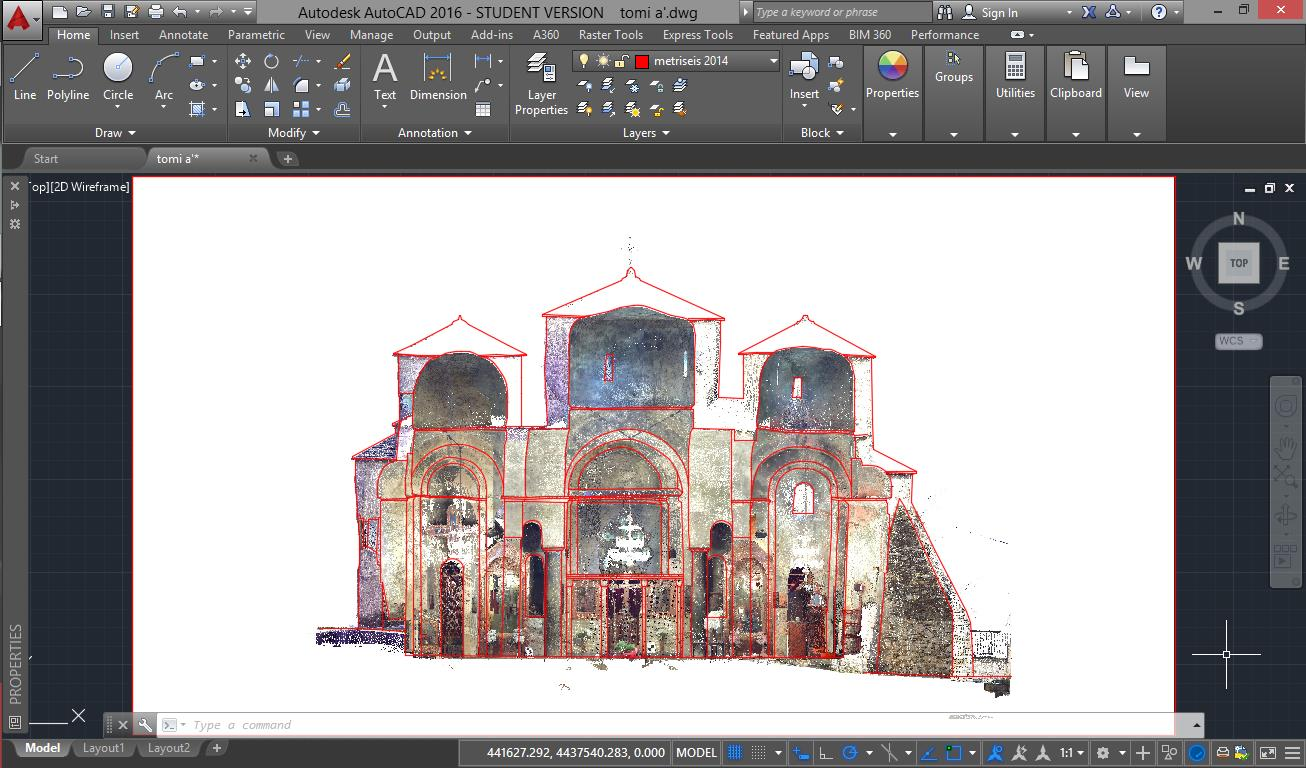Toggle object snap tracking
This screenshot has width=1306, height=768.
929,752
